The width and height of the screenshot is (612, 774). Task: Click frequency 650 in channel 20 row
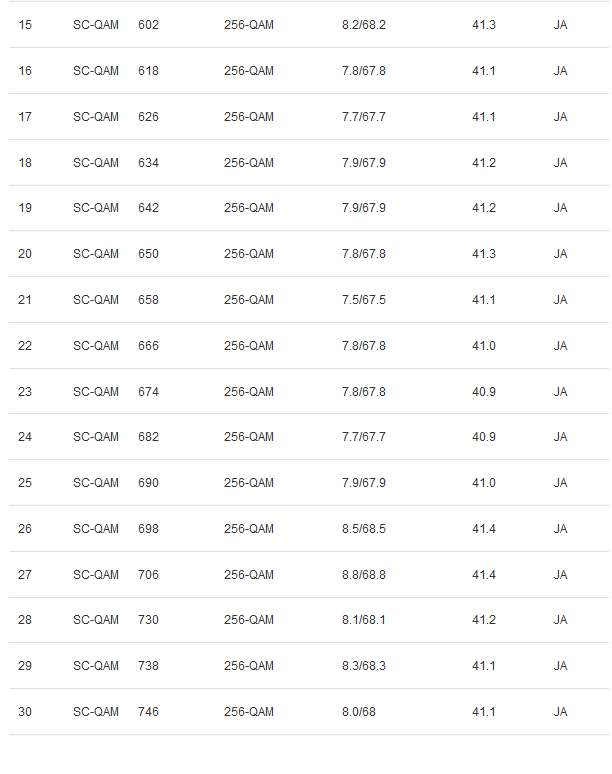[x=148, y=254]
